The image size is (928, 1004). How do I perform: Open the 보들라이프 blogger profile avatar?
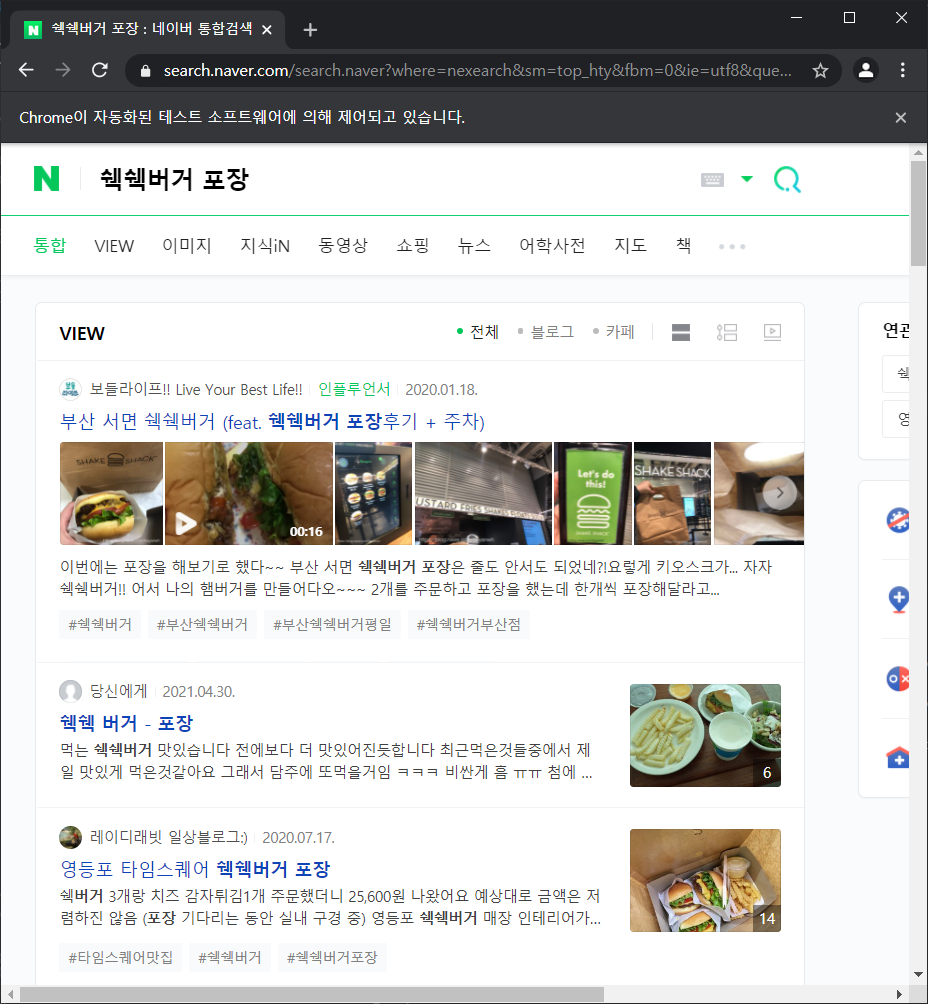tap(70, 389)
